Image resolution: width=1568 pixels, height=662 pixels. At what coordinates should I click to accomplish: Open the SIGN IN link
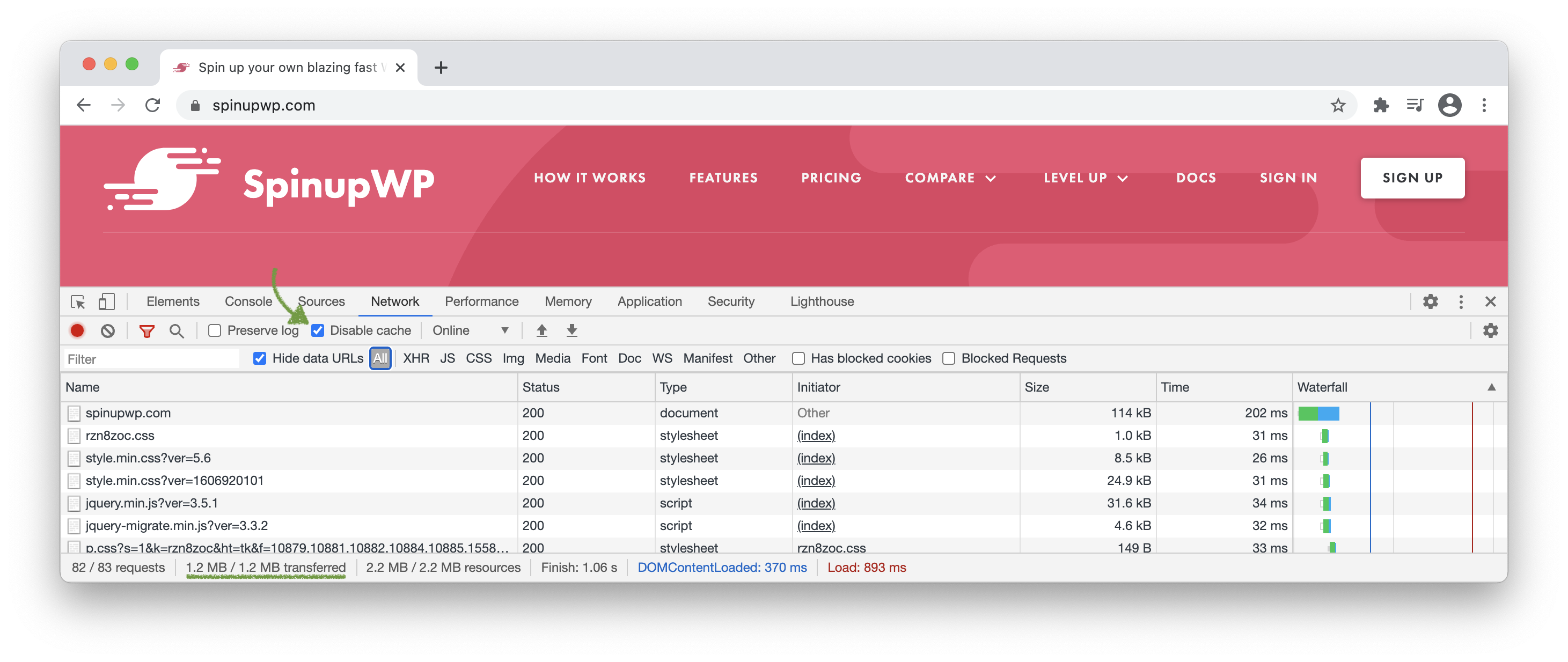point(1288,178)
